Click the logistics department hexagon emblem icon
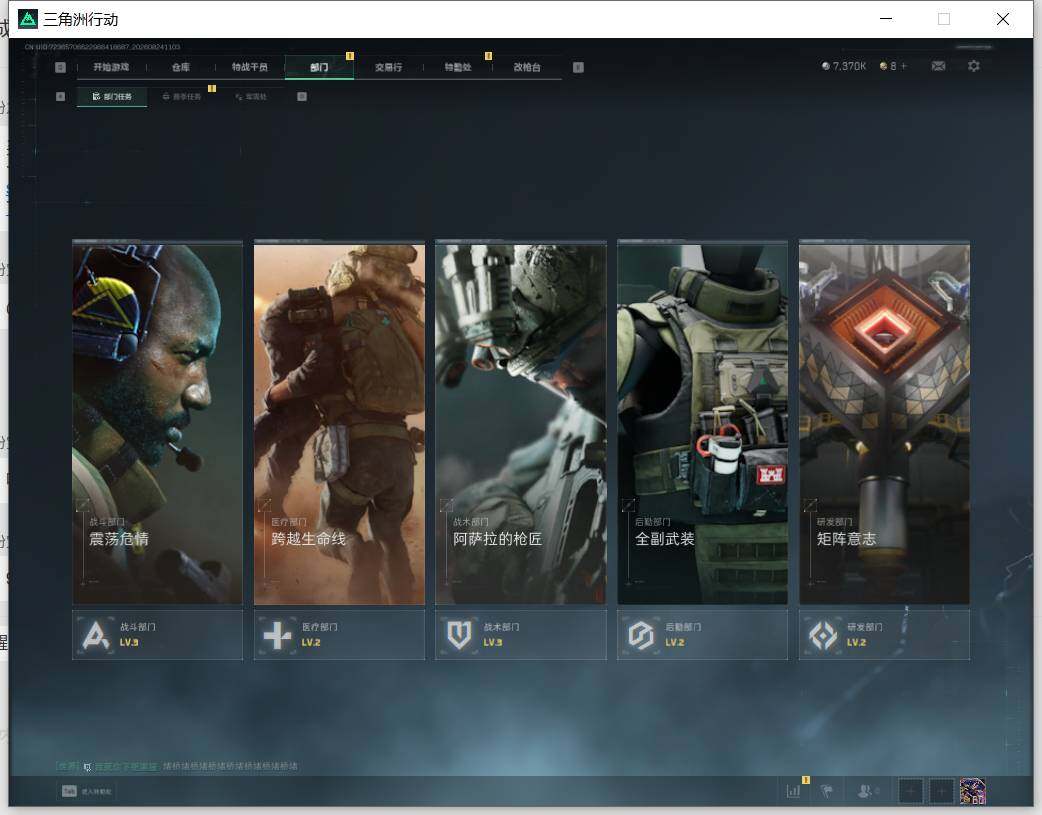1042x815 pixels. click(x=641, y=635)
